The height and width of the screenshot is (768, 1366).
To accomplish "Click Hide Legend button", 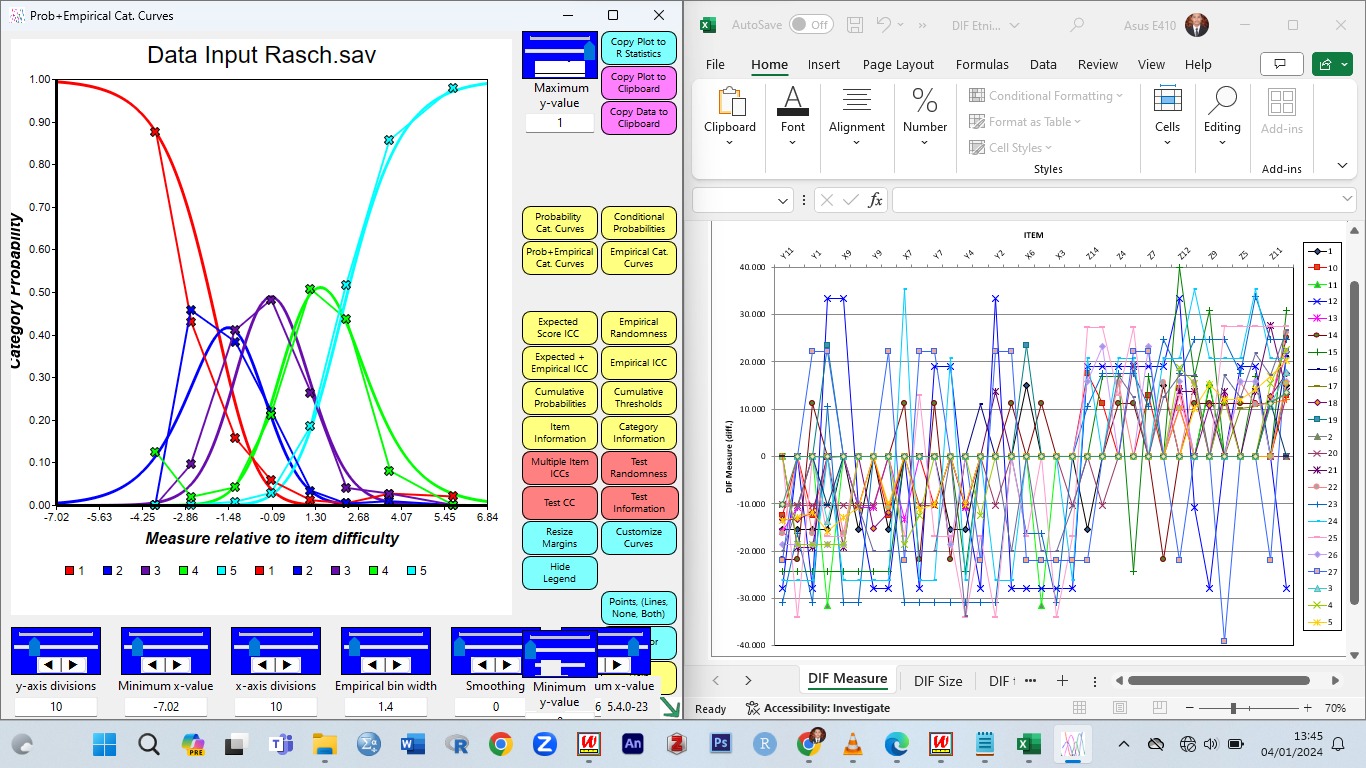I will [x=559, y=573].
